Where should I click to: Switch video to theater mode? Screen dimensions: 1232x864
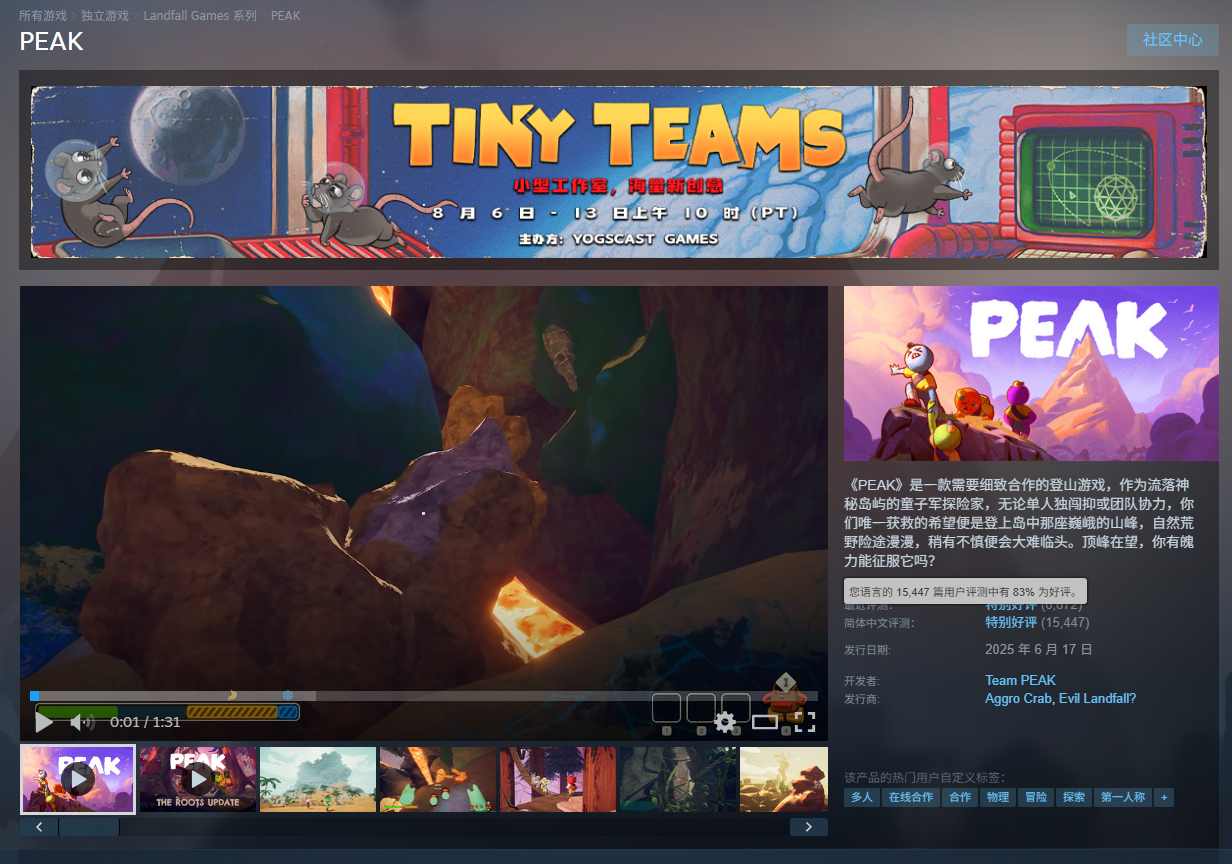[x=765, y=722]
